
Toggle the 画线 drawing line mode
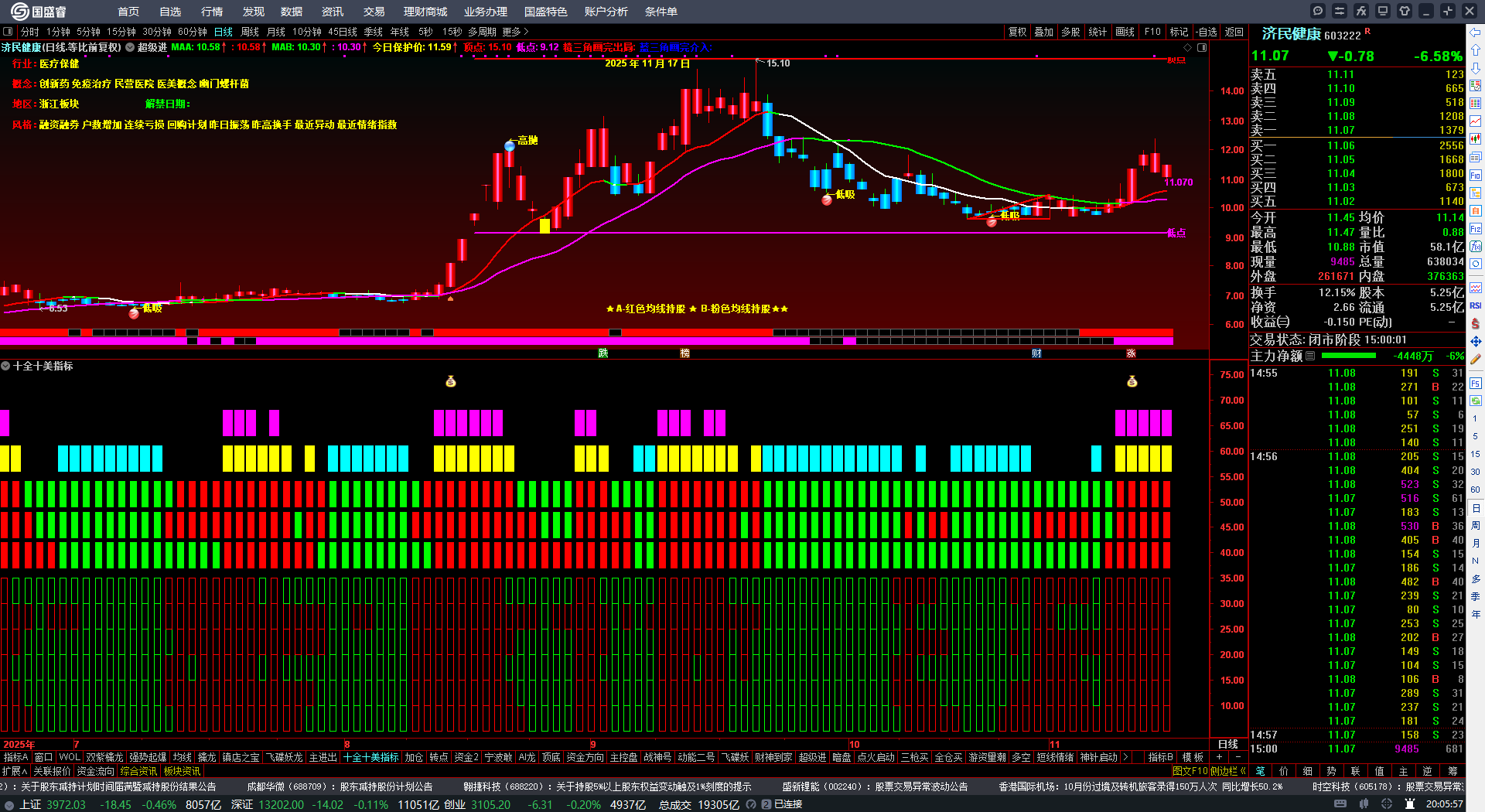point(1125,32)
